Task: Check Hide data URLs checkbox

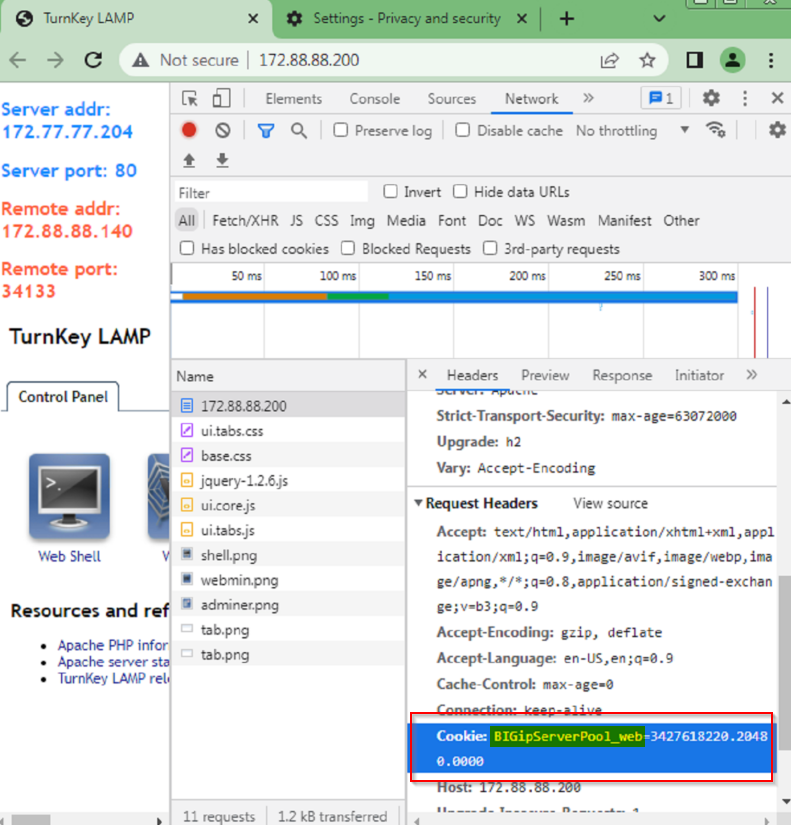Action: point(460,192)
